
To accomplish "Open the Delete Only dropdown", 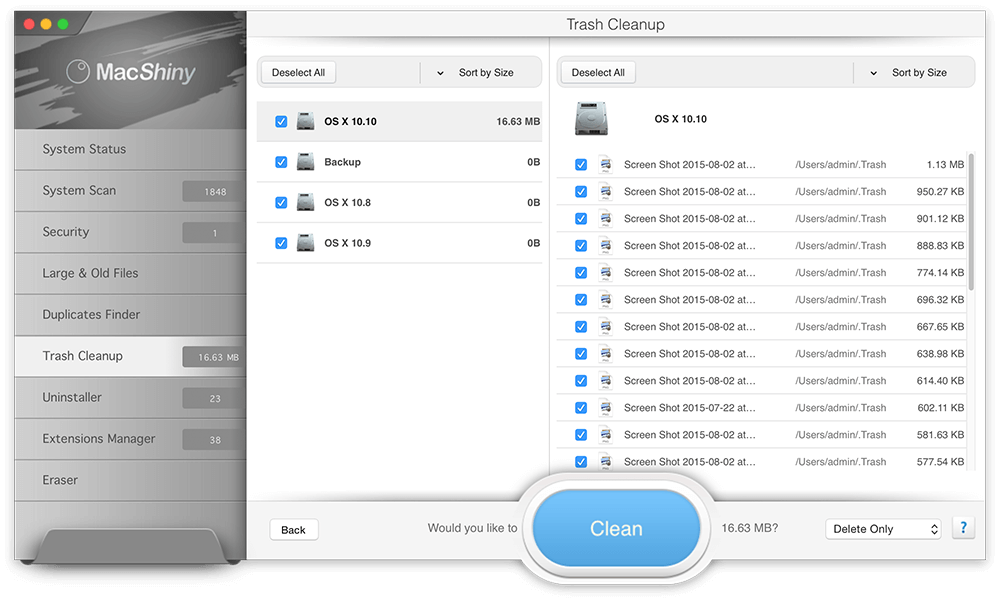I will (x=883, y=529).
